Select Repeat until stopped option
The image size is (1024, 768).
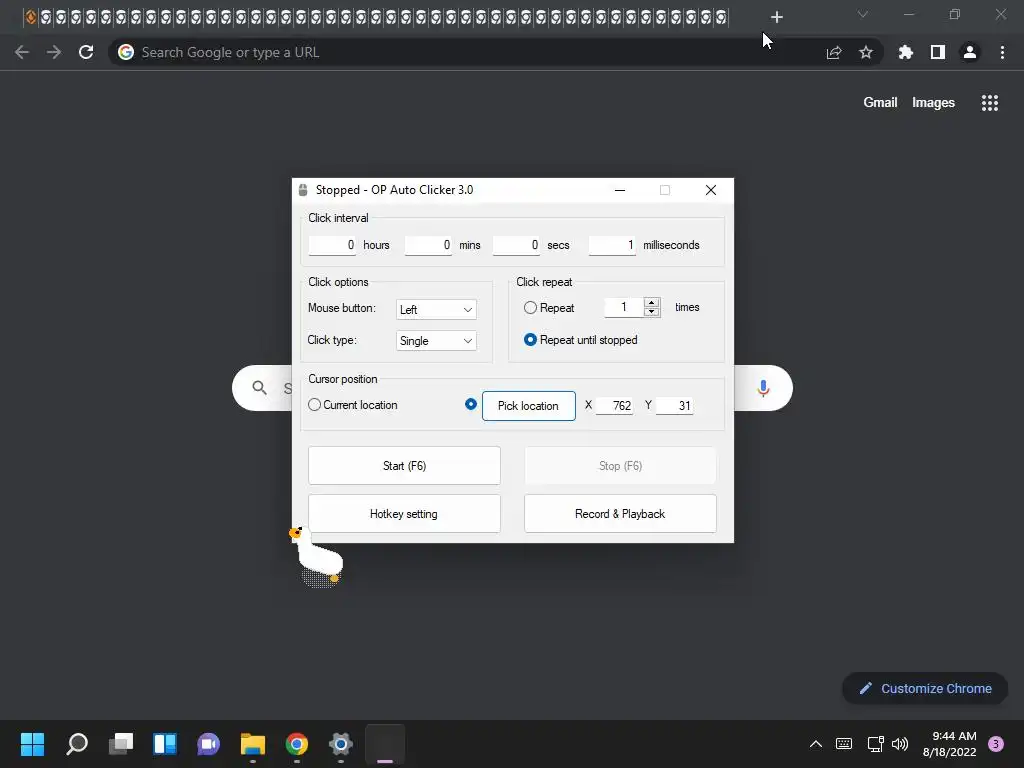530,340
